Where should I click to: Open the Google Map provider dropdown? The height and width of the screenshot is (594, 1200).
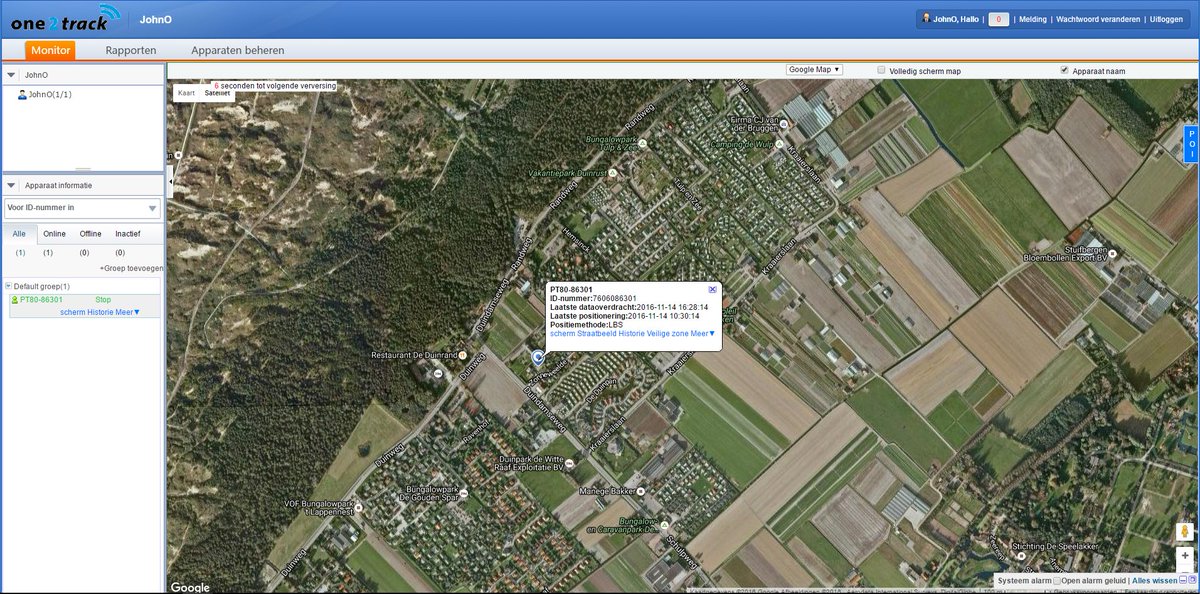point(815,70)
